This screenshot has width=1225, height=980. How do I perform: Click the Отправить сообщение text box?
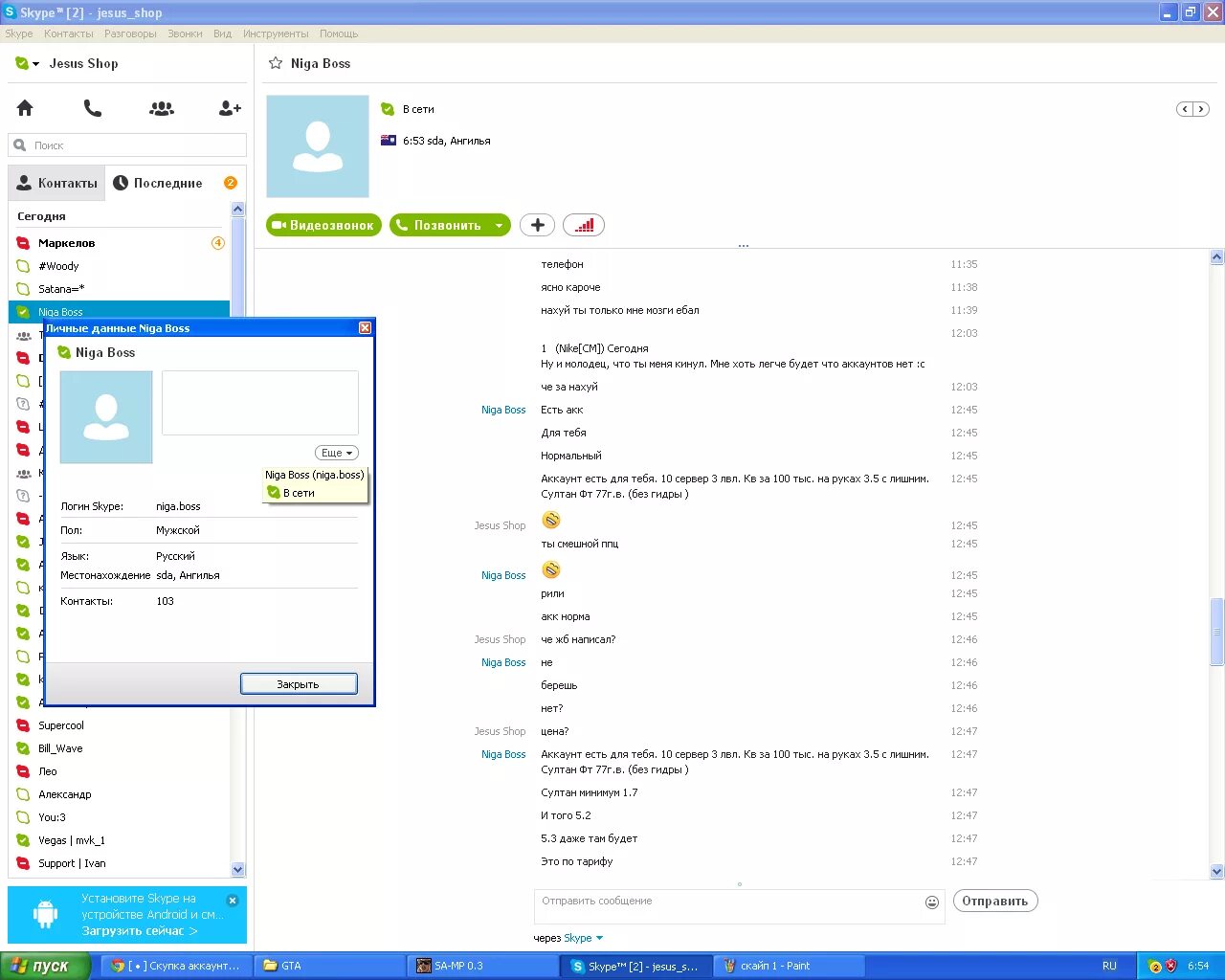[x=727, y=906]
